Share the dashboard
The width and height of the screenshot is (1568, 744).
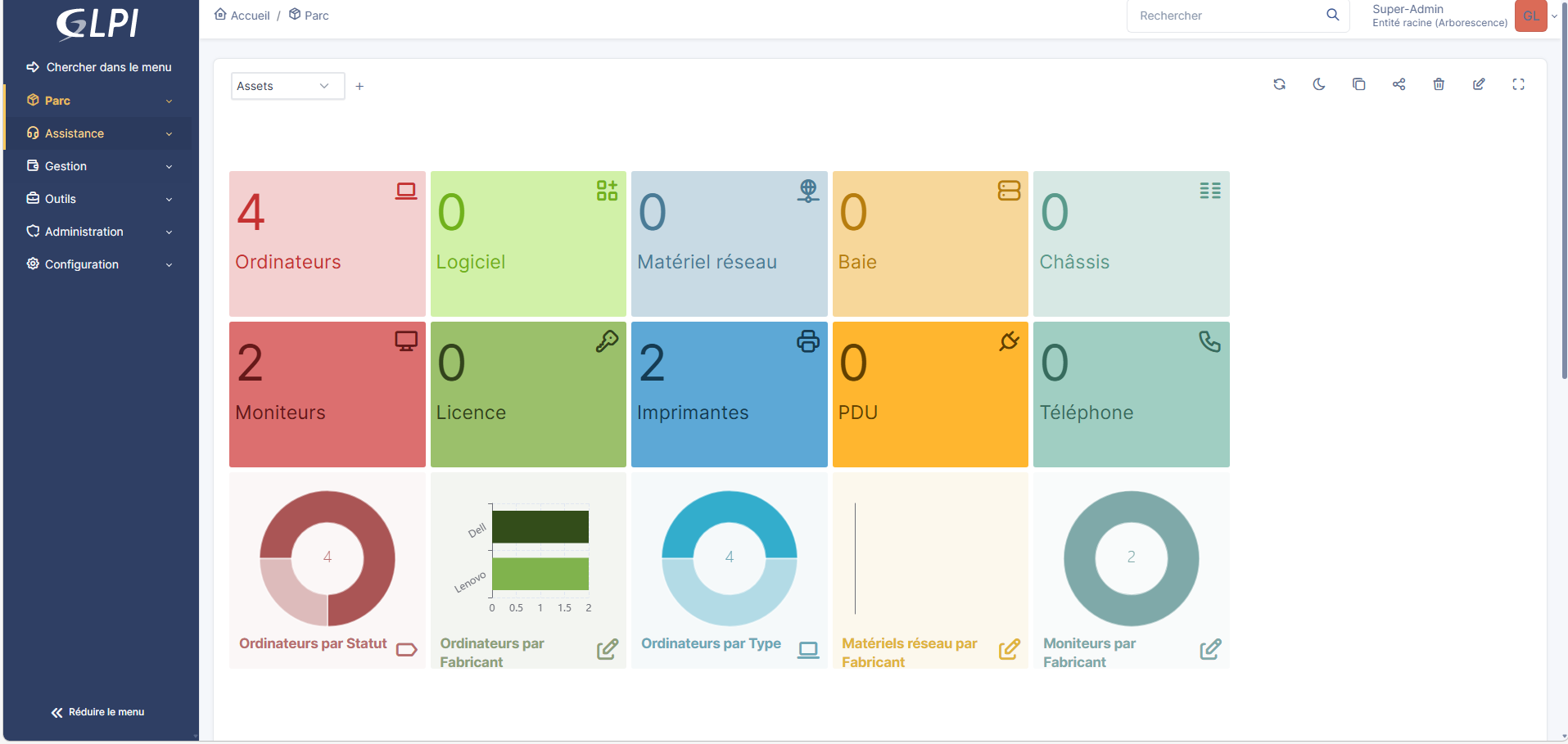click(1399, 84)
